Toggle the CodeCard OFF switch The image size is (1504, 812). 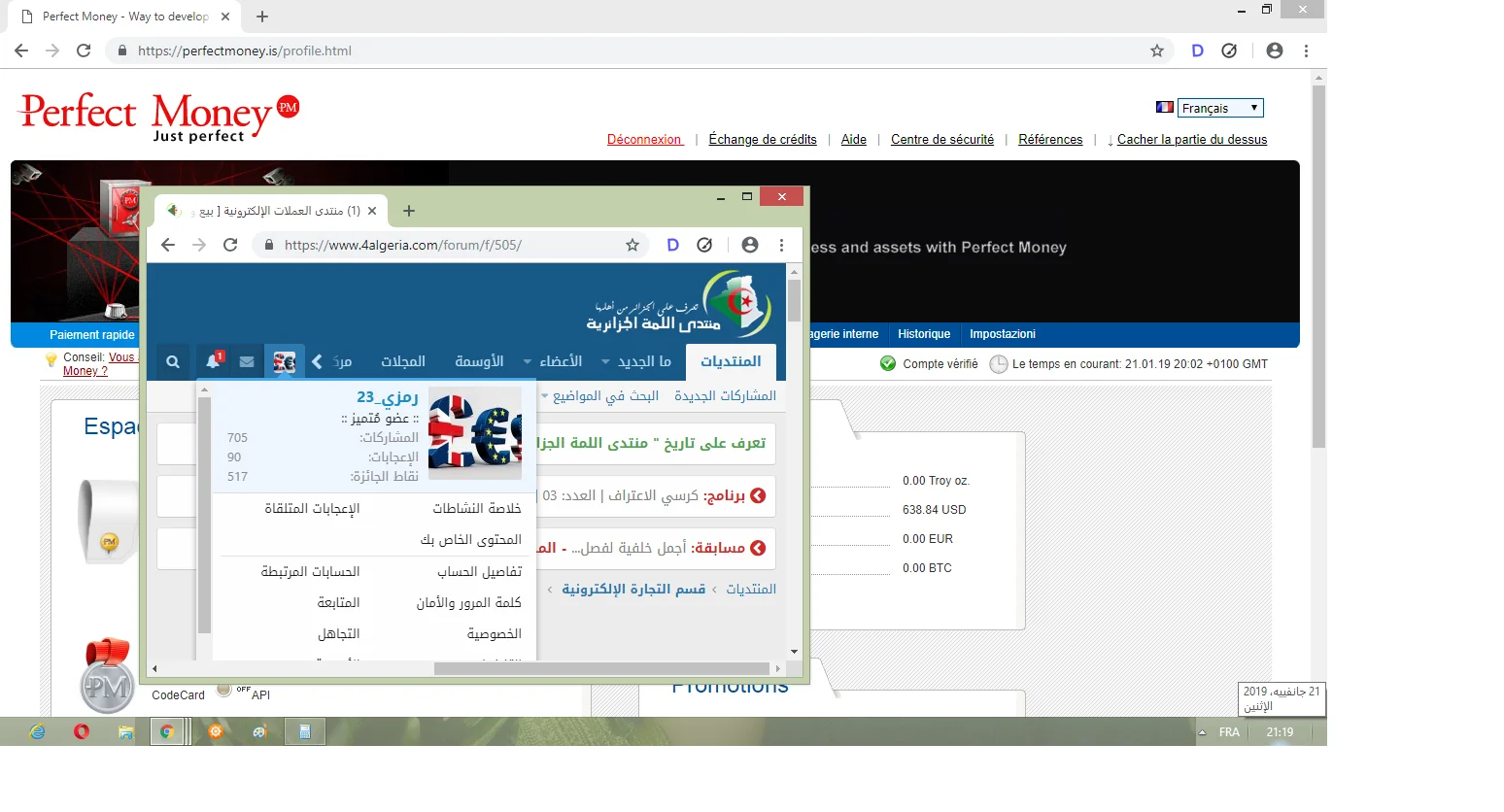tap(225, 691)
